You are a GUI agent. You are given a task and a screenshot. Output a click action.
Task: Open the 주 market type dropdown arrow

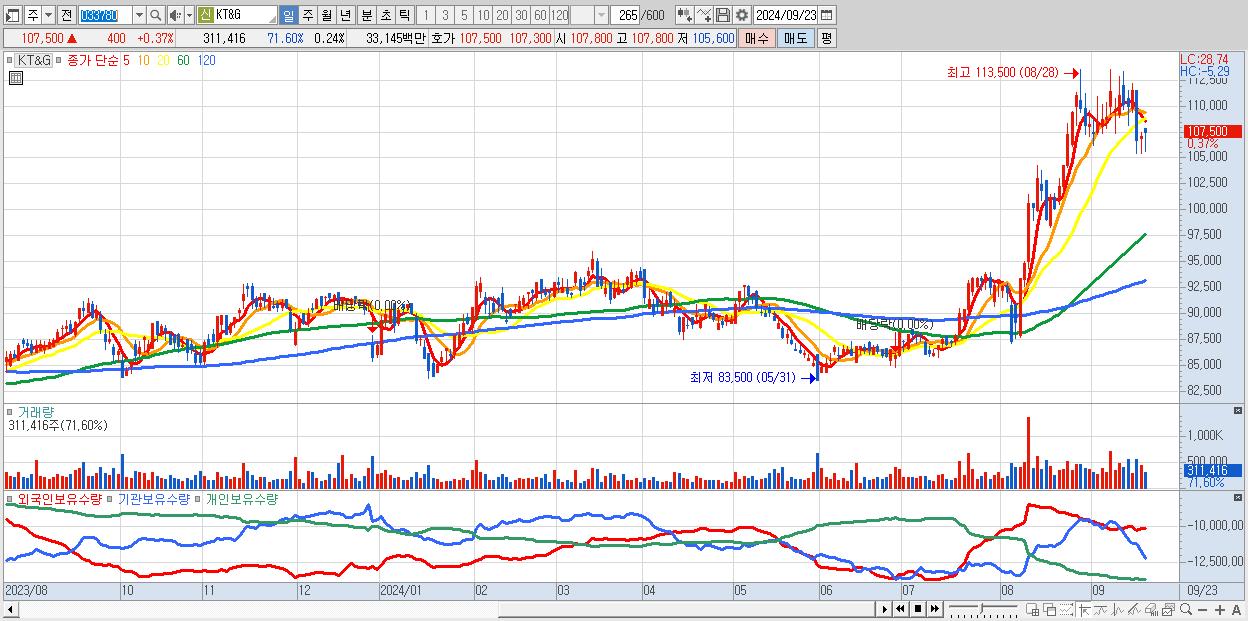click(x=48, y=15)
